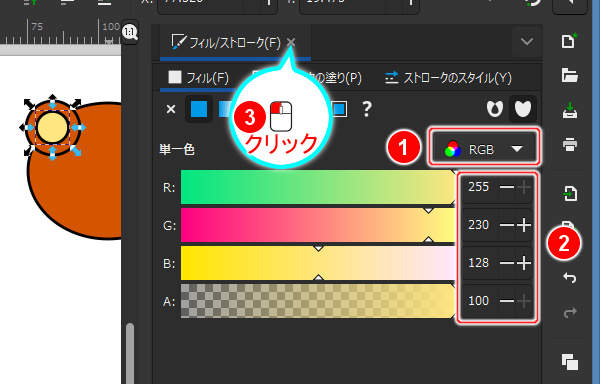Viewport: 600px width, 384px height.
Task: Choose the nonzero solid heart fill rule
Action: (x=523, y=109)
